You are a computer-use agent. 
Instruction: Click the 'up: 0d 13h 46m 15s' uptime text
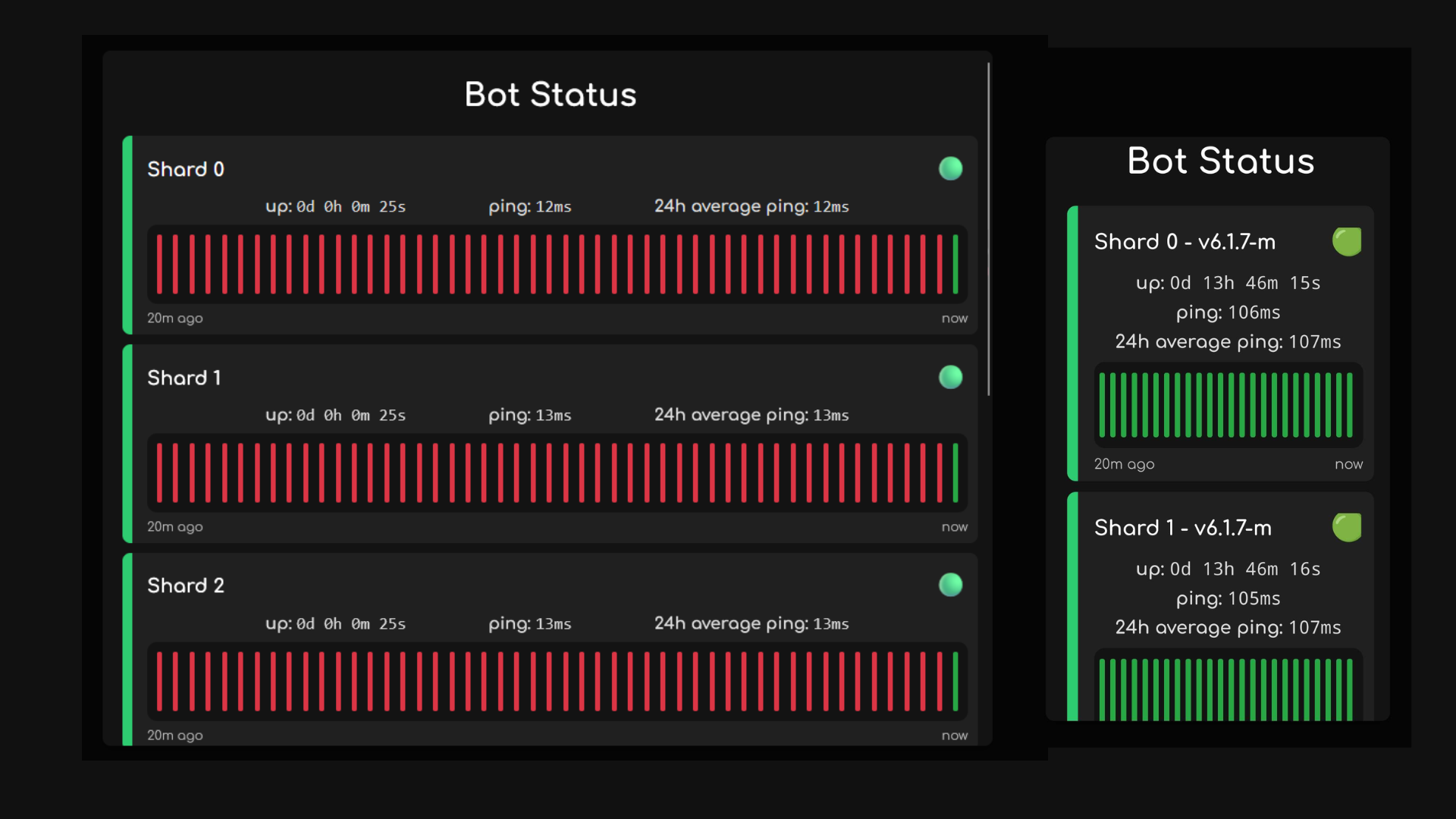pyautogui.click(x=1228, y=283)
